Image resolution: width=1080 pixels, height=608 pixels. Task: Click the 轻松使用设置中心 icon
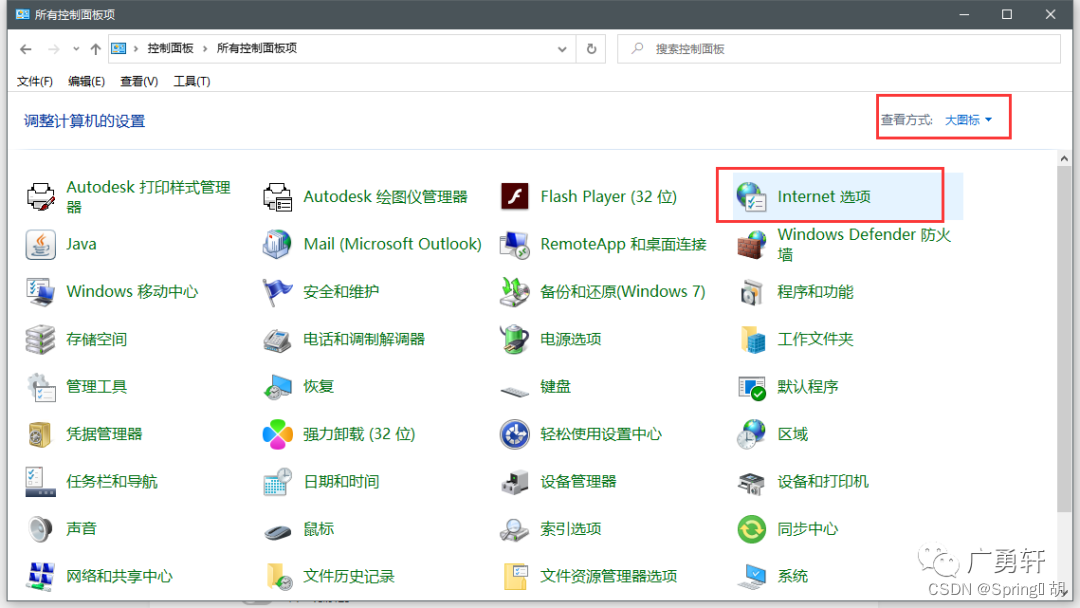click(515, 434)
